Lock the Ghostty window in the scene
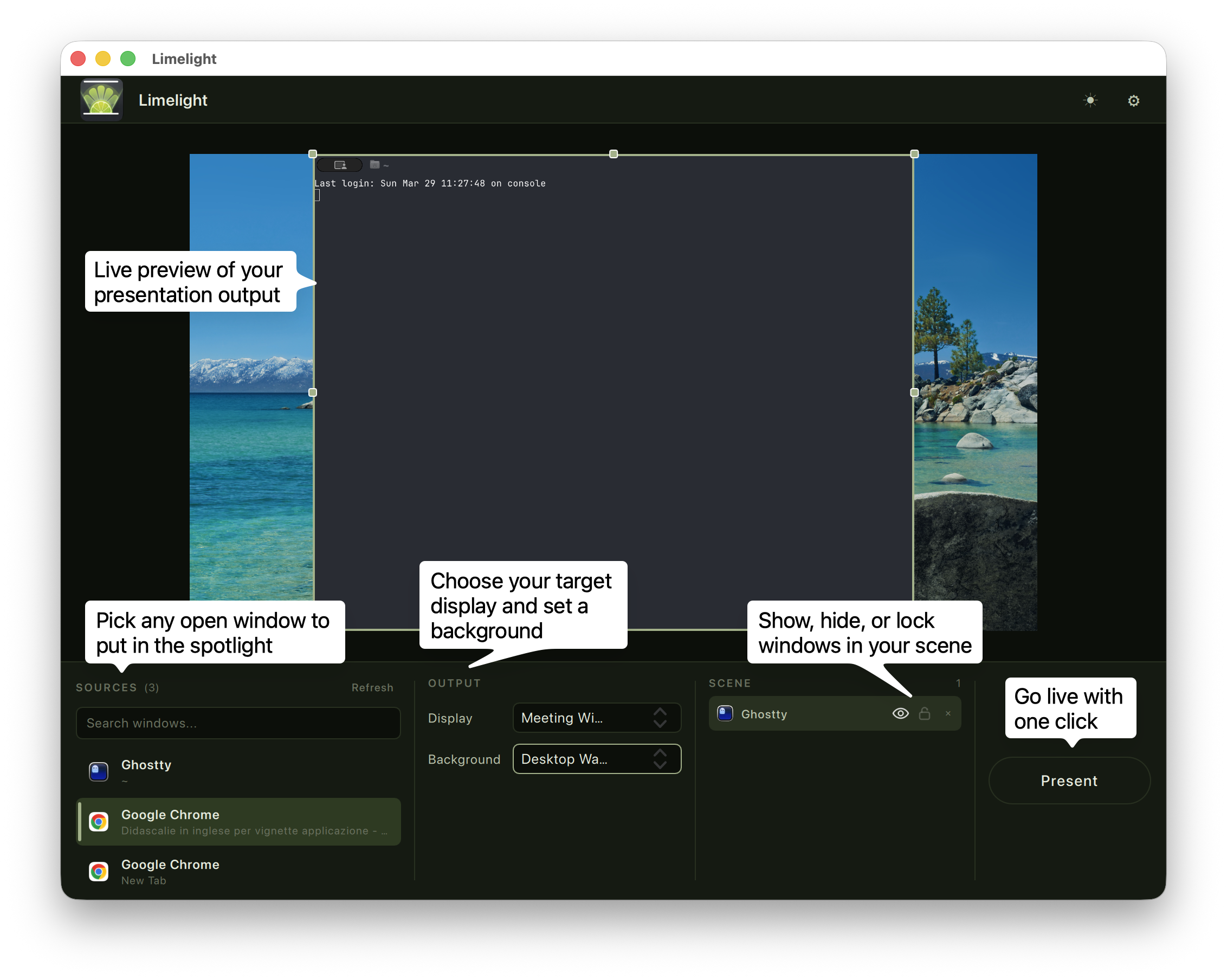The image size is (1227, 980). coord(924,713)
